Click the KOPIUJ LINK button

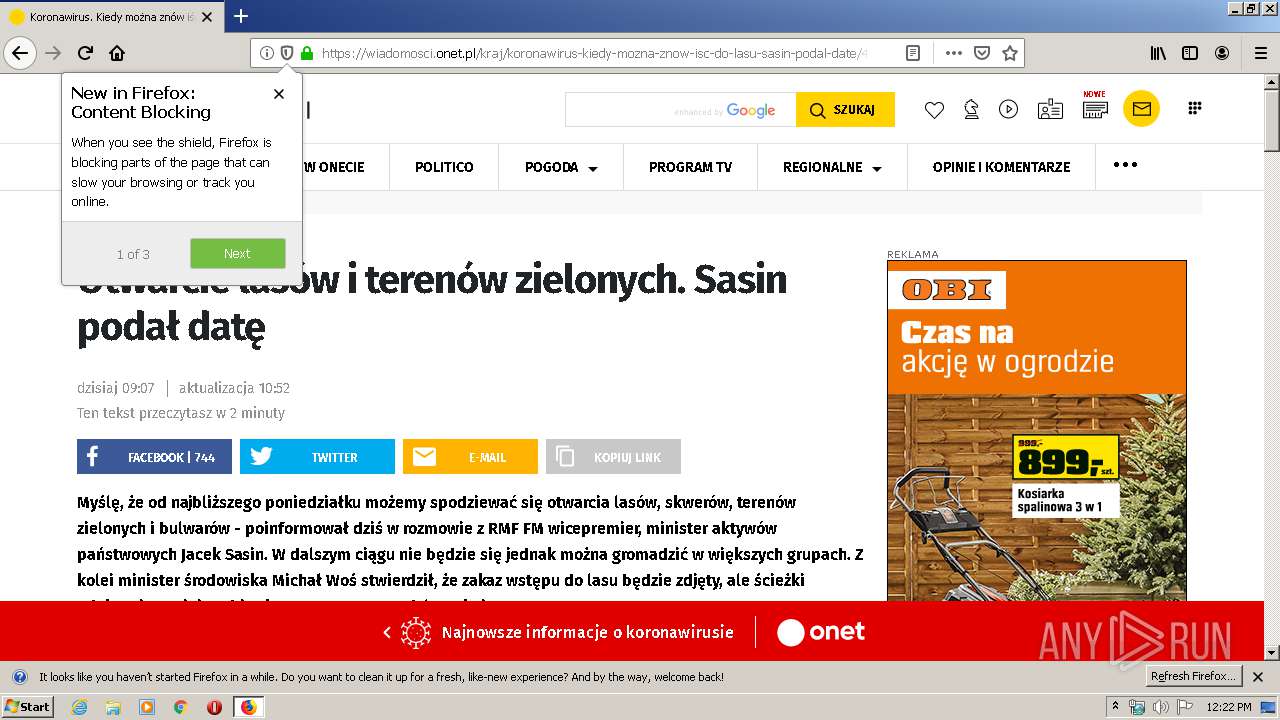613,457
